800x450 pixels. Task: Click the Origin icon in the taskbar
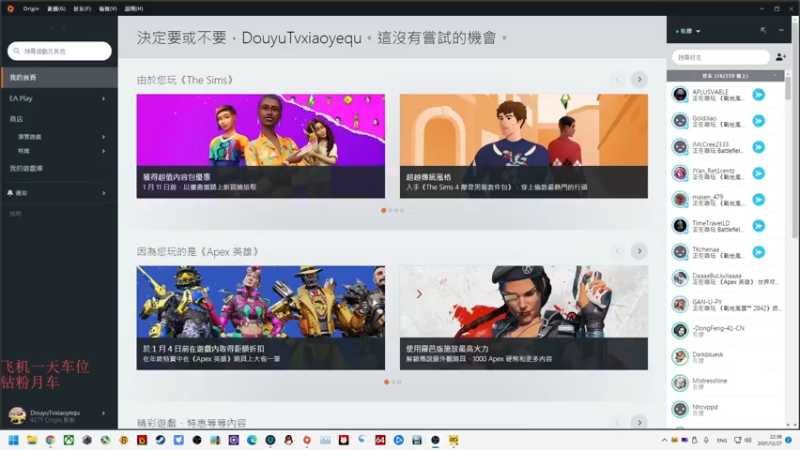coord(307,440)
